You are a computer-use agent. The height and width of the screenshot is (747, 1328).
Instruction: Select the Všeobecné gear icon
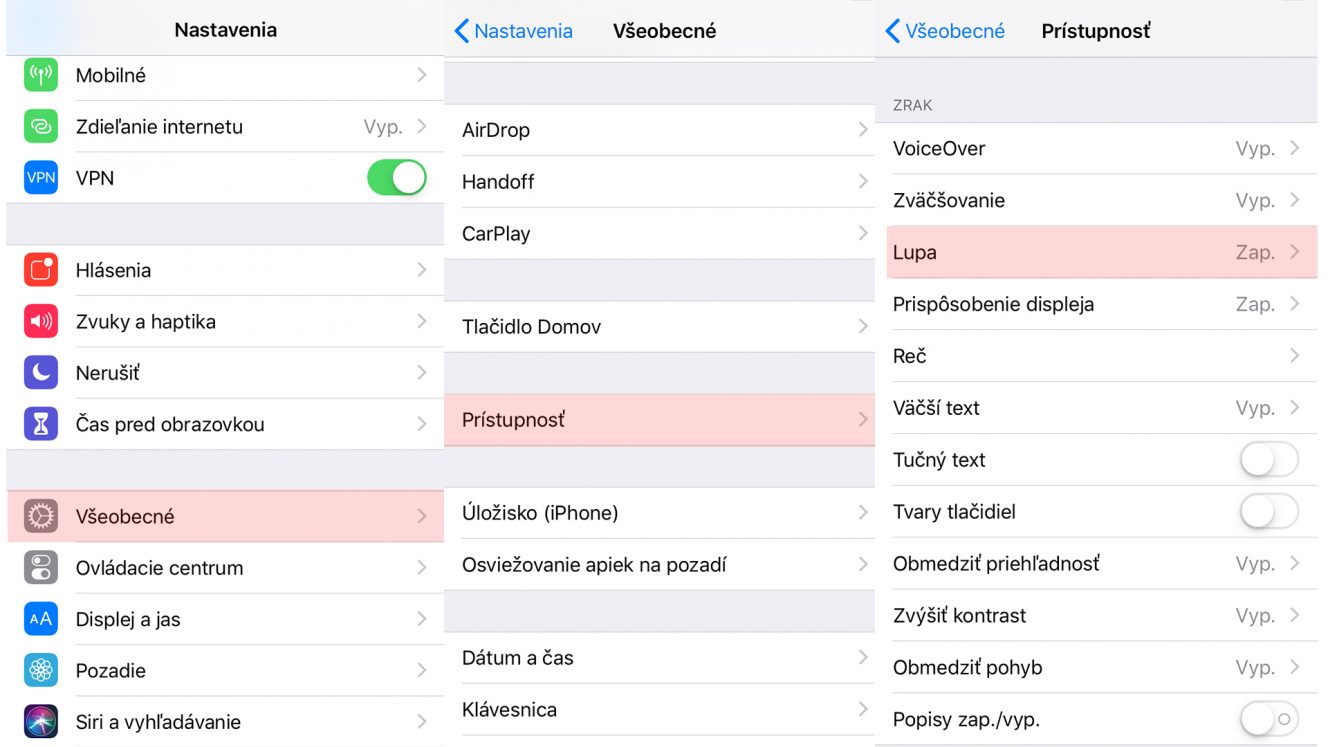[41, 516]
